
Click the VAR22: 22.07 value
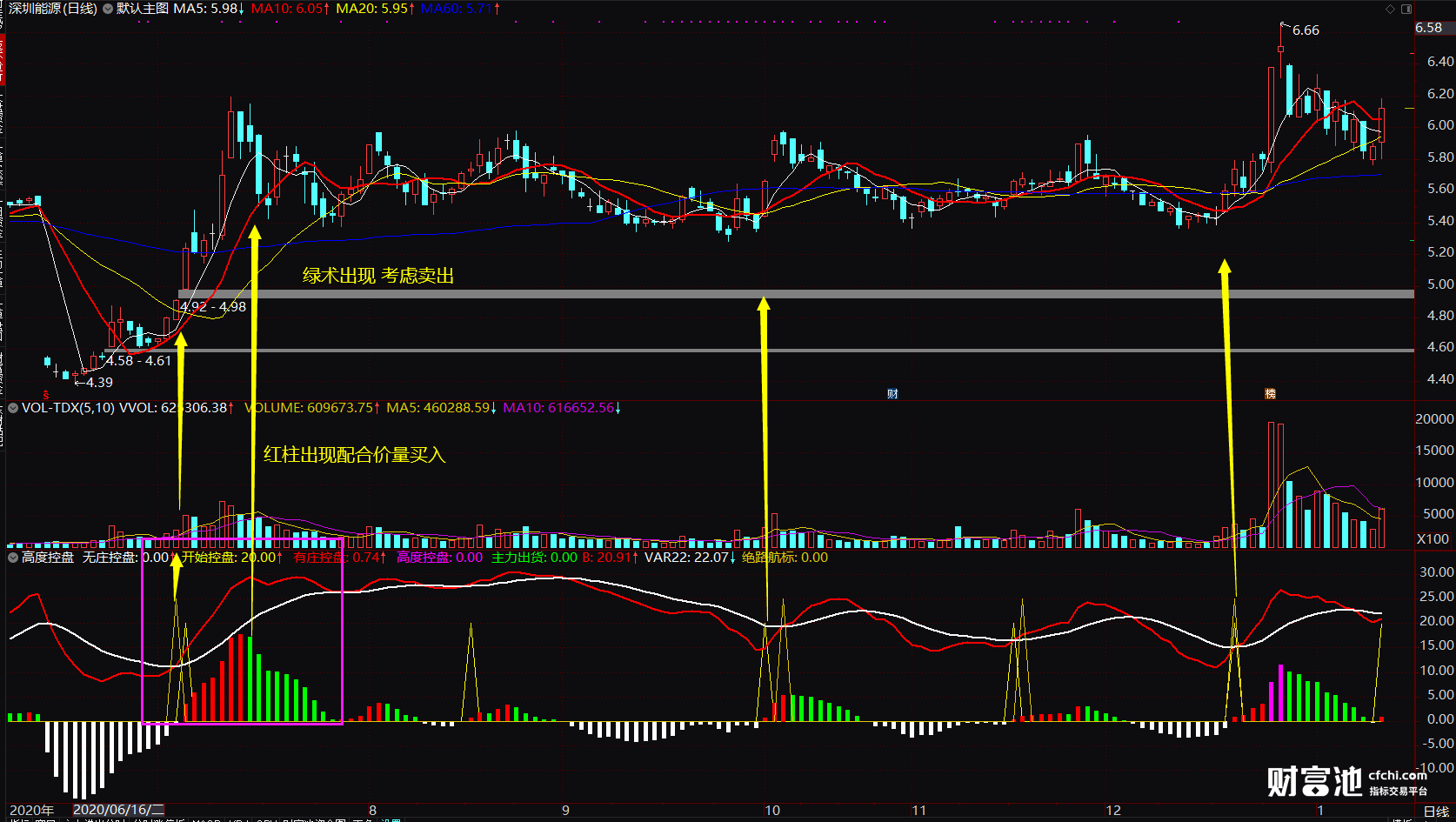tap(689, 558)
